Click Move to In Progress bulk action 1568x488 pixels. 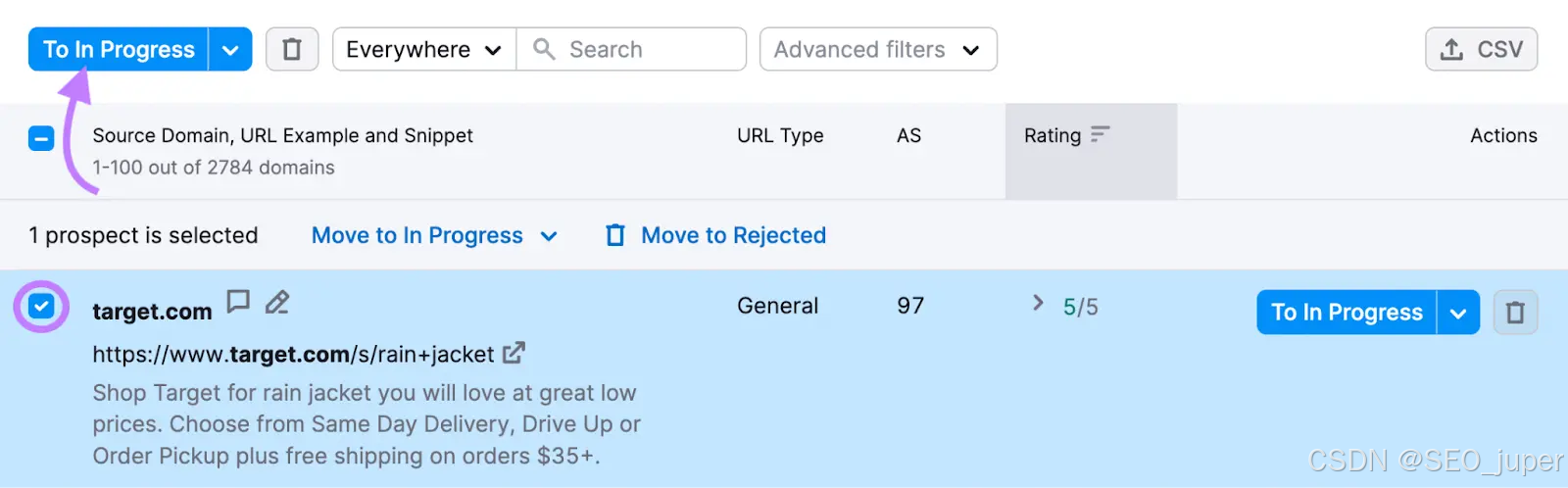(x=417, y=235)
